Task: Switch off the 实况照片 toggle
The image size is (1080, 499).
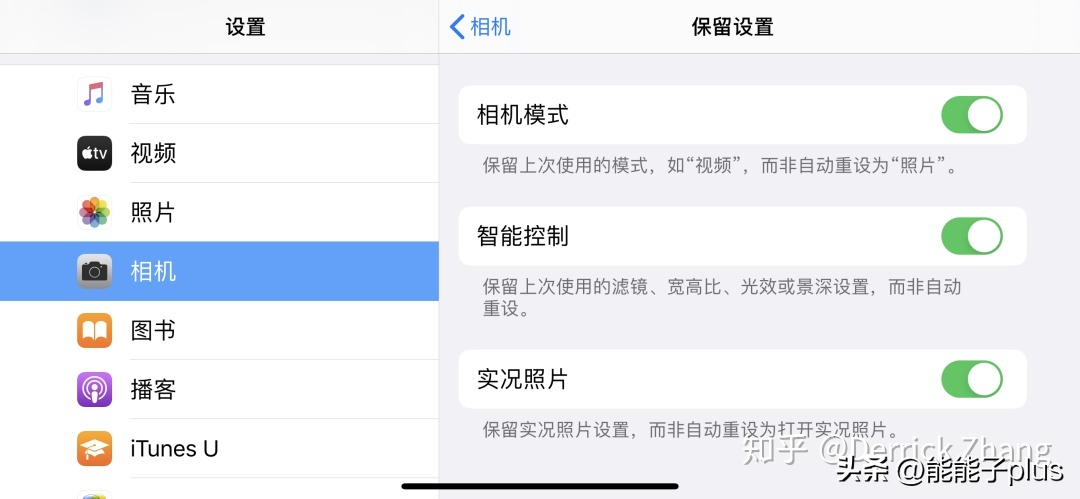Action: pyautogui.click(x=971, y=379)
